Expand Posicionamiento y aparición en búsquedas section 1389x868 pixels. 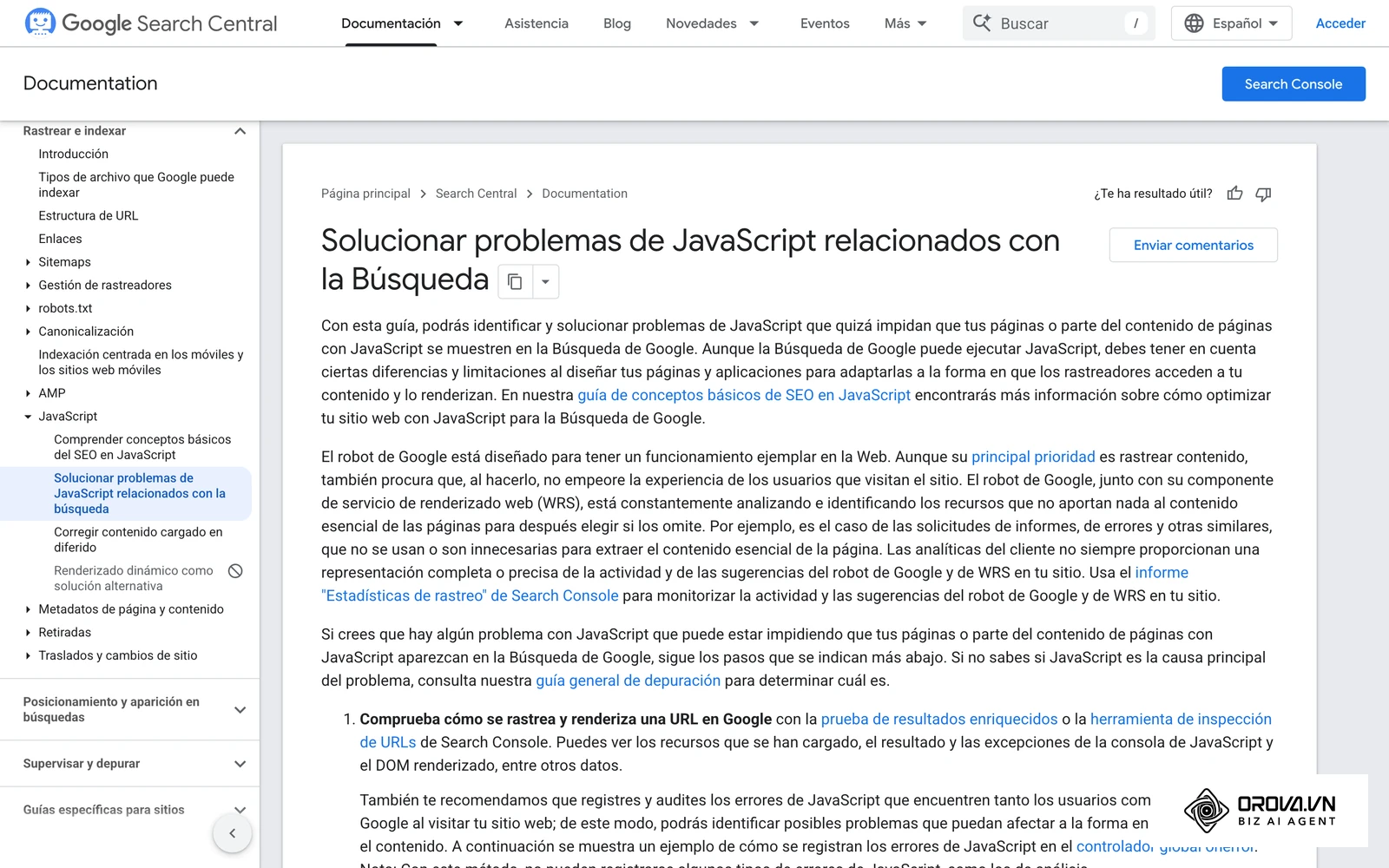click(240, 710)
